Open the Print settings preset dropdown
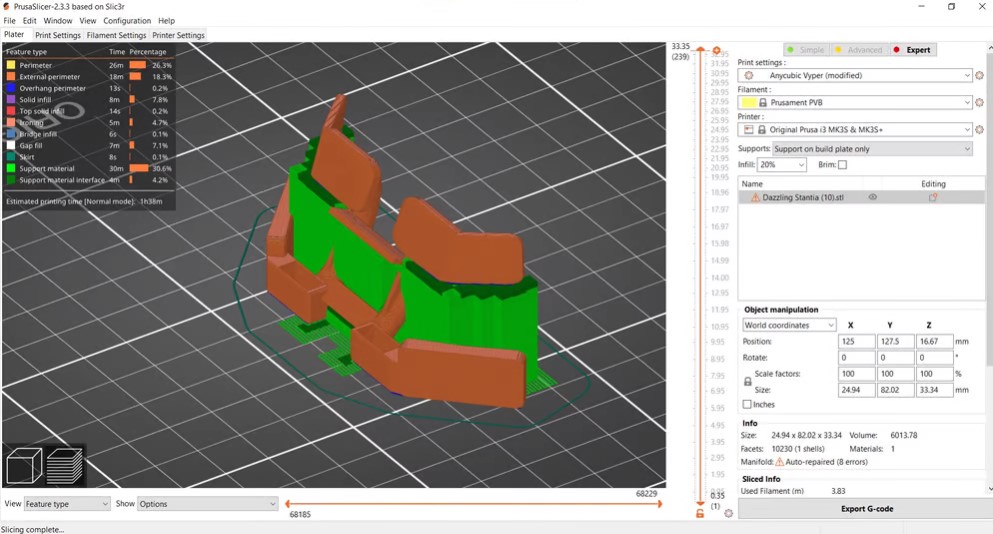The height and width of the screenshot is (534, 993). [x=855, y=75]
